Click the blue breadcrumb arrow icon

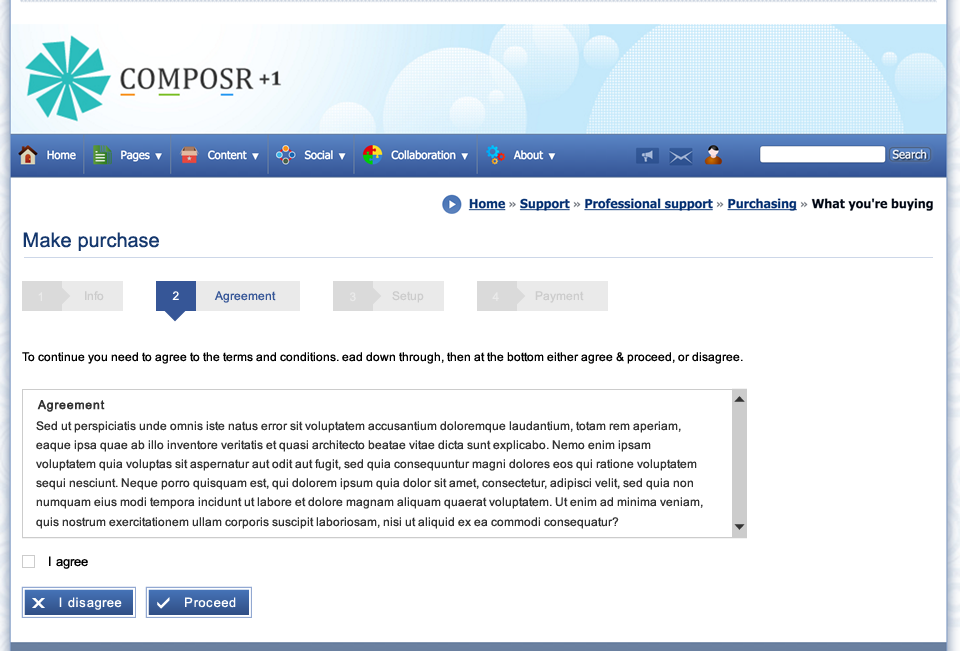point(452,204)
